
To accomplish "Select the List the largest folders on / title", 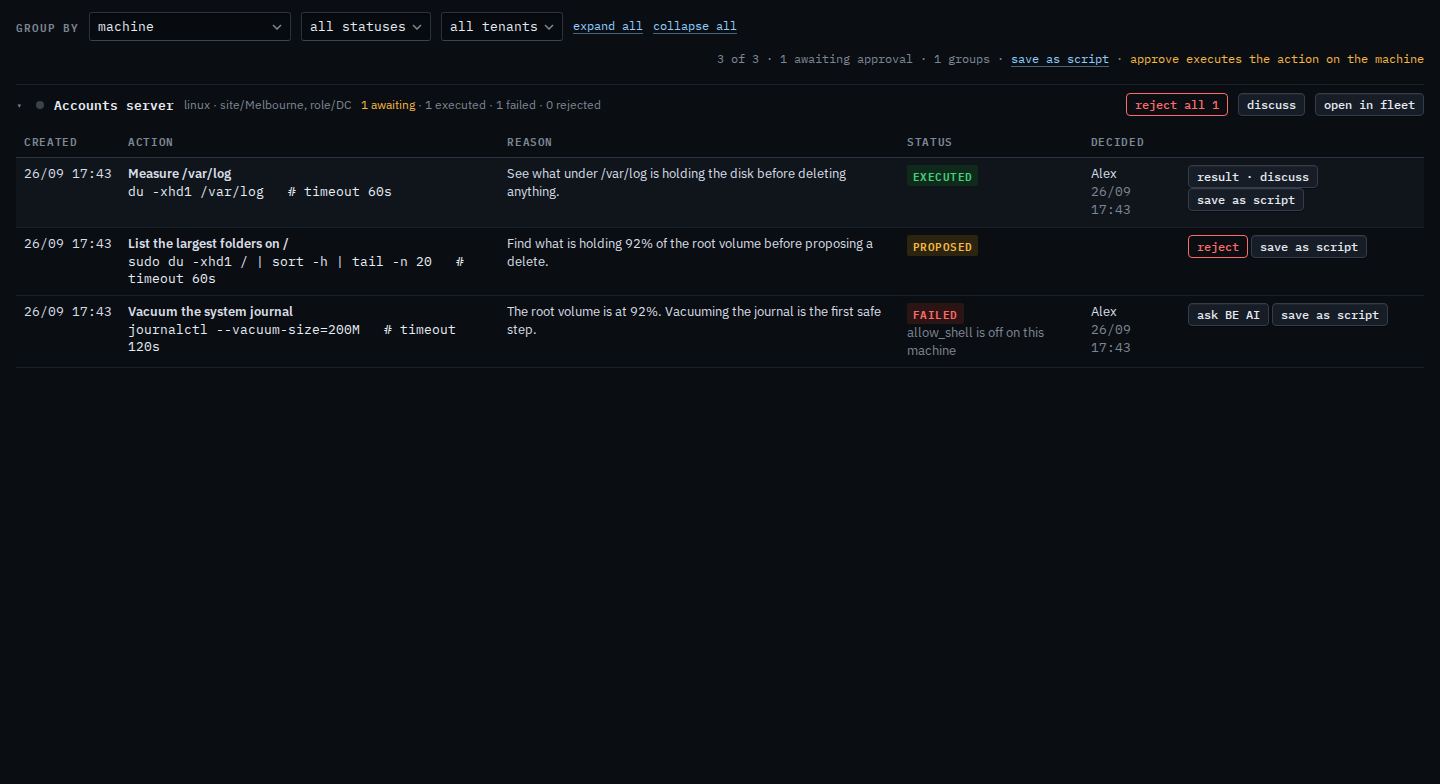I will (x=208, y=244).
